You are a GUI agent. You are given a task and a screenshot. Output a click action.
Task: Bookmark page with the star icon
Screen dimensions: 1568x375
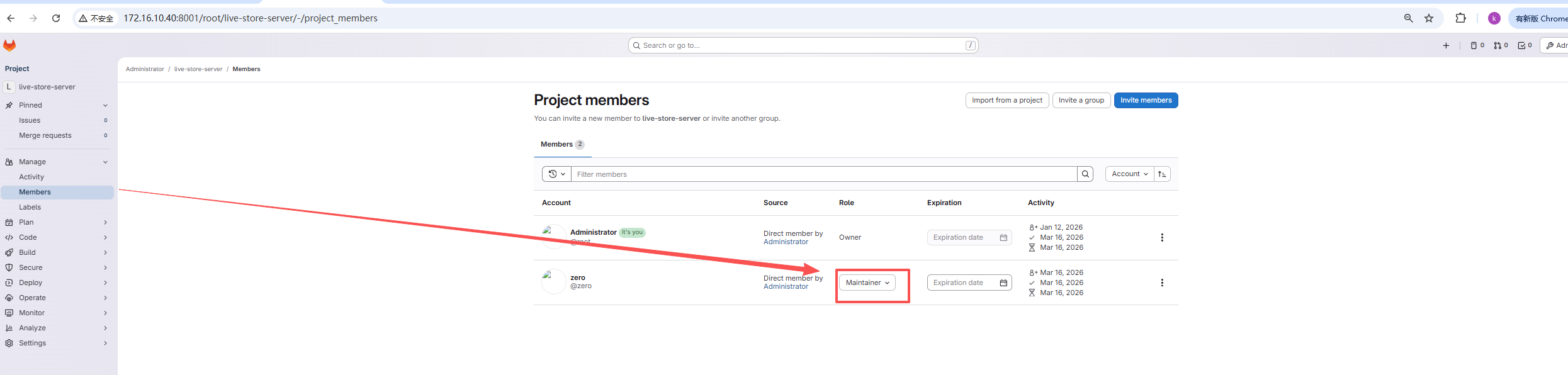(x=1429, y=18)
